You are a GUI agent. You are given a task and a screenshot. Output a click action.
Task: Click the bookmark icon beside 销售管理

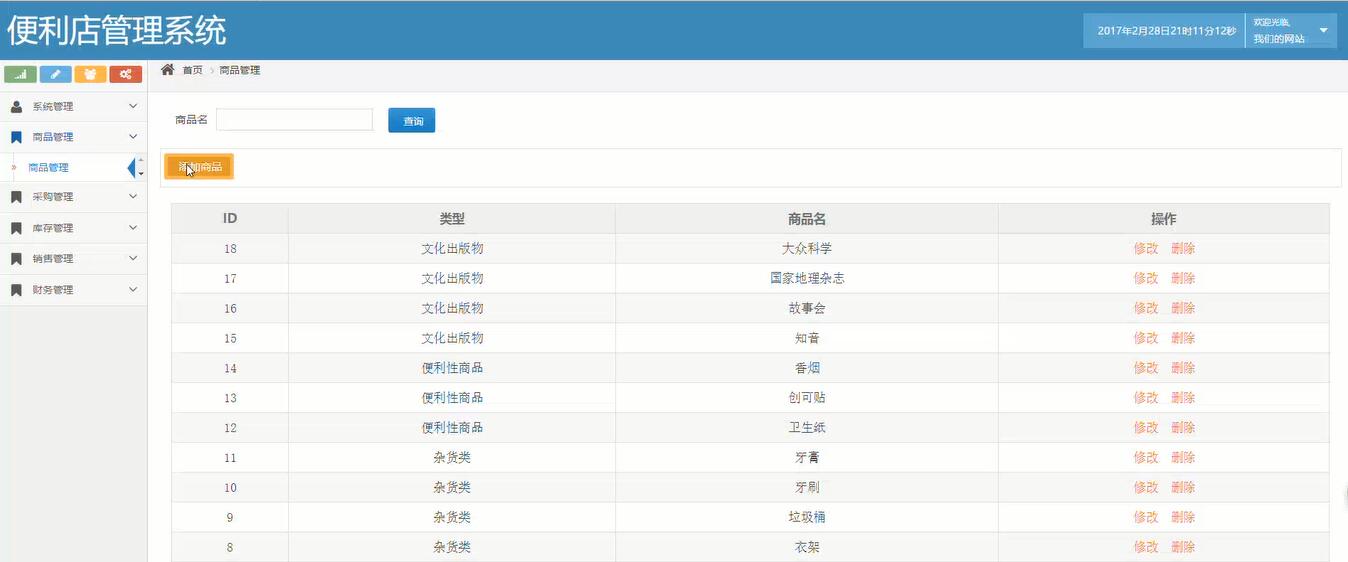click(x=16, y=259)
